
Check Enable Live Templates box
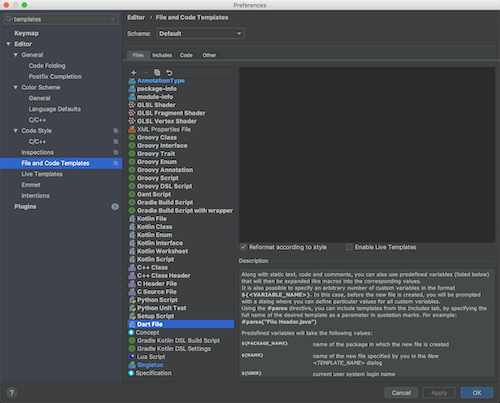pos(349,247)
